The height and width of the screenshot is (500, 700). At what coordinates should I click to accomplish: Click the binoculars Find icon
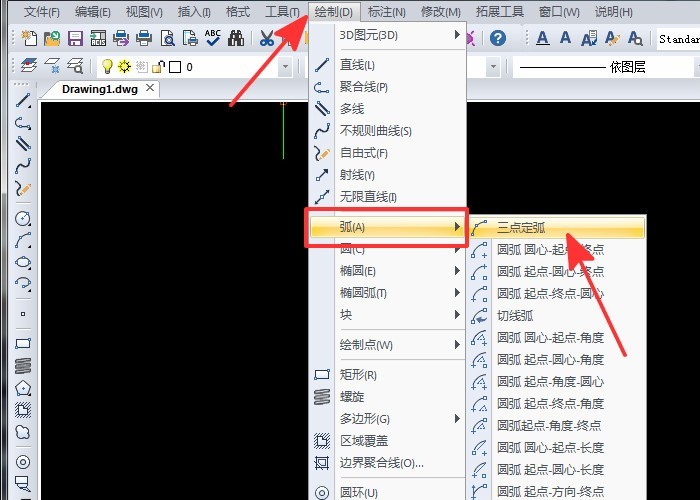(x=236, y=38)
